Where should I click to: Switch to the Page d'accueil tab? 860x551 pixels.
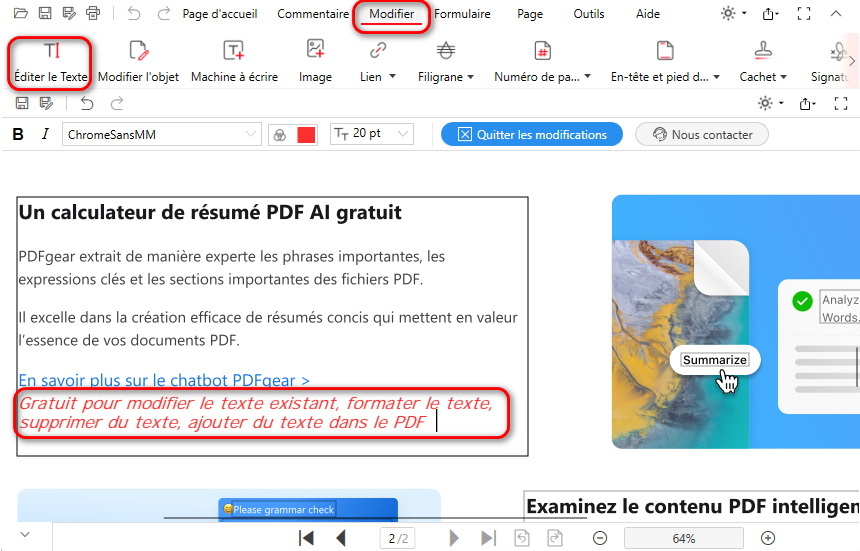220,14
